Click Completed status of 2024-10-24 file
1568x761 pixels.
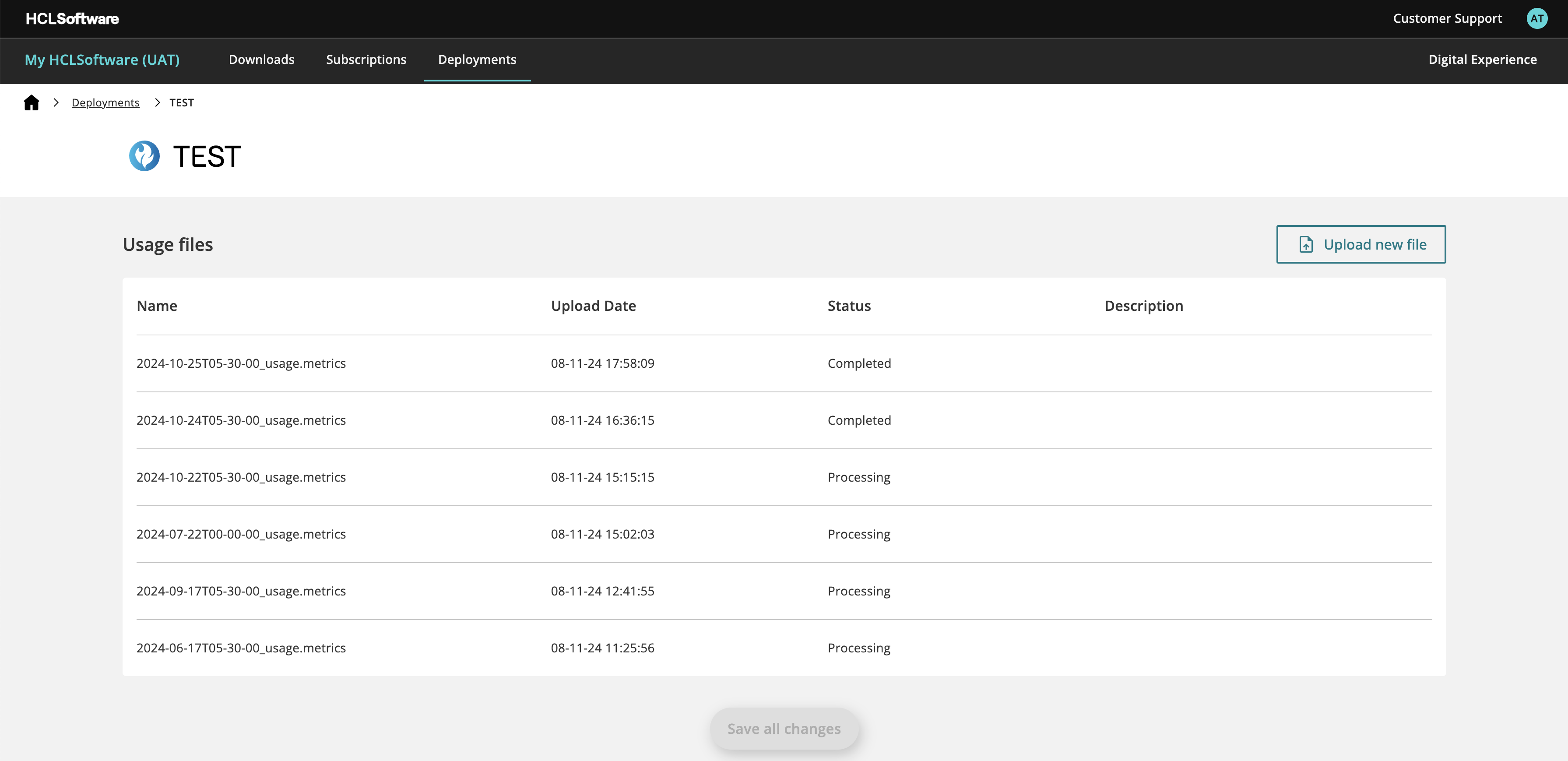point(859,420)
